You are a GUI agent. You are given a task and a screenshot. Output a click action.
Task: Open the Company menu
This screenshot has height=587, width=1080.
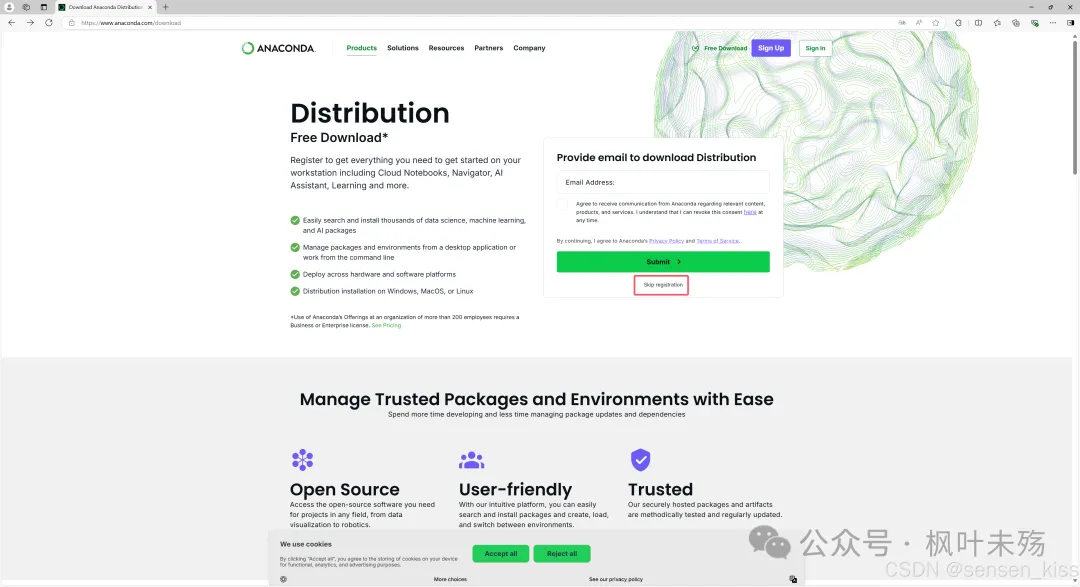[x=529, y=48]
